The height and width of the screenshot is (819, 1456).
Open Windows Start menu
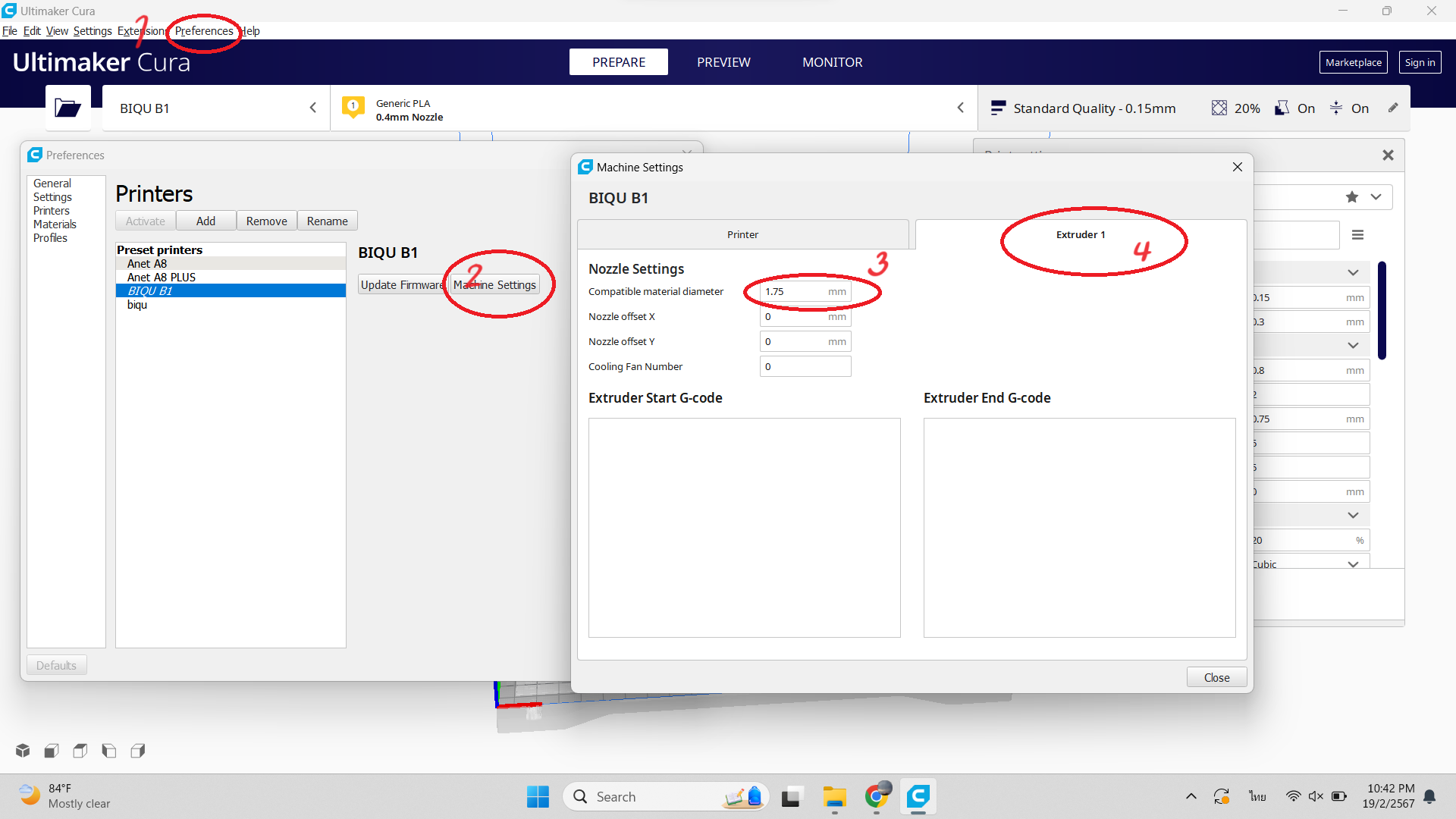click(x=538, y=796)
